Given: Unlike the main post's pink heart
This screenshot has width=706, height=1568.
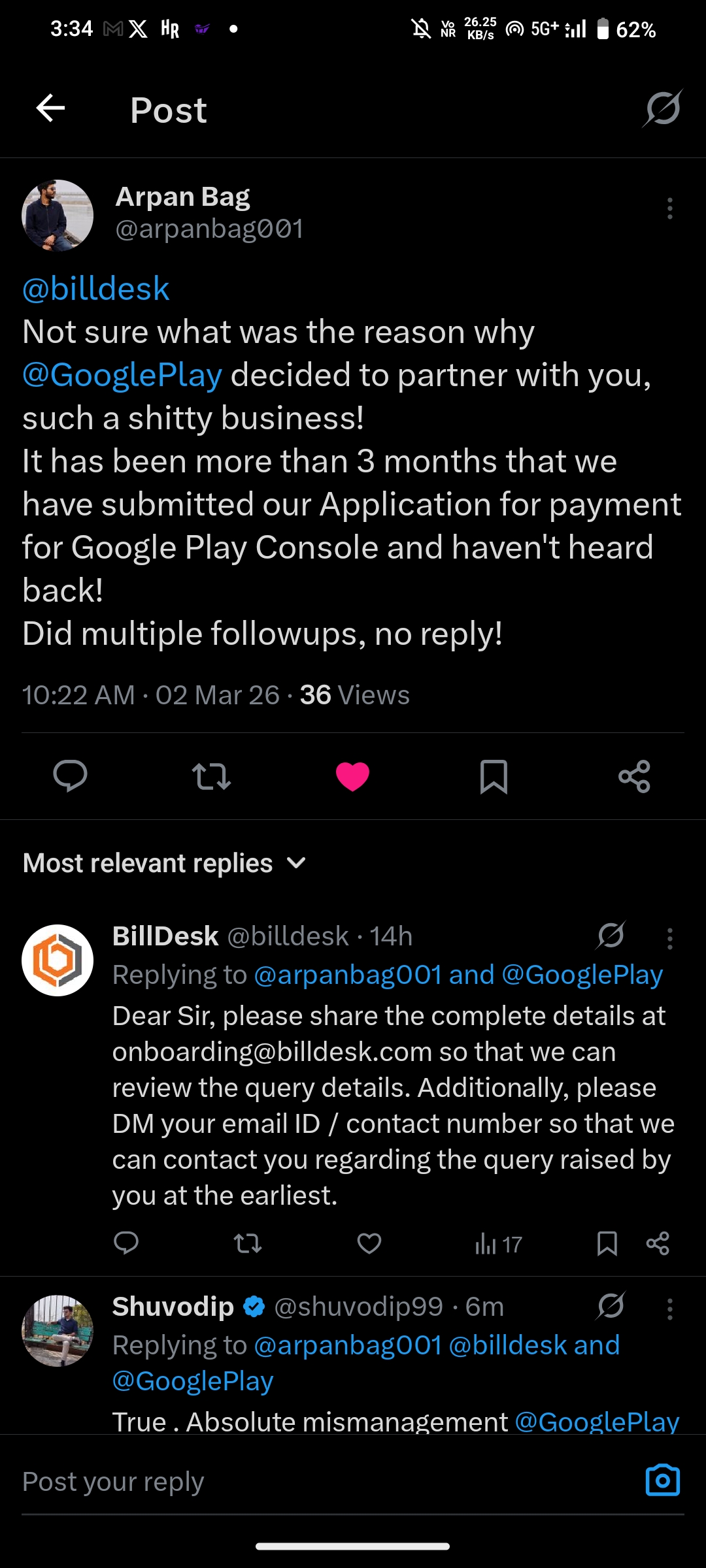Looking at the screenshot, I should (352, 776).
